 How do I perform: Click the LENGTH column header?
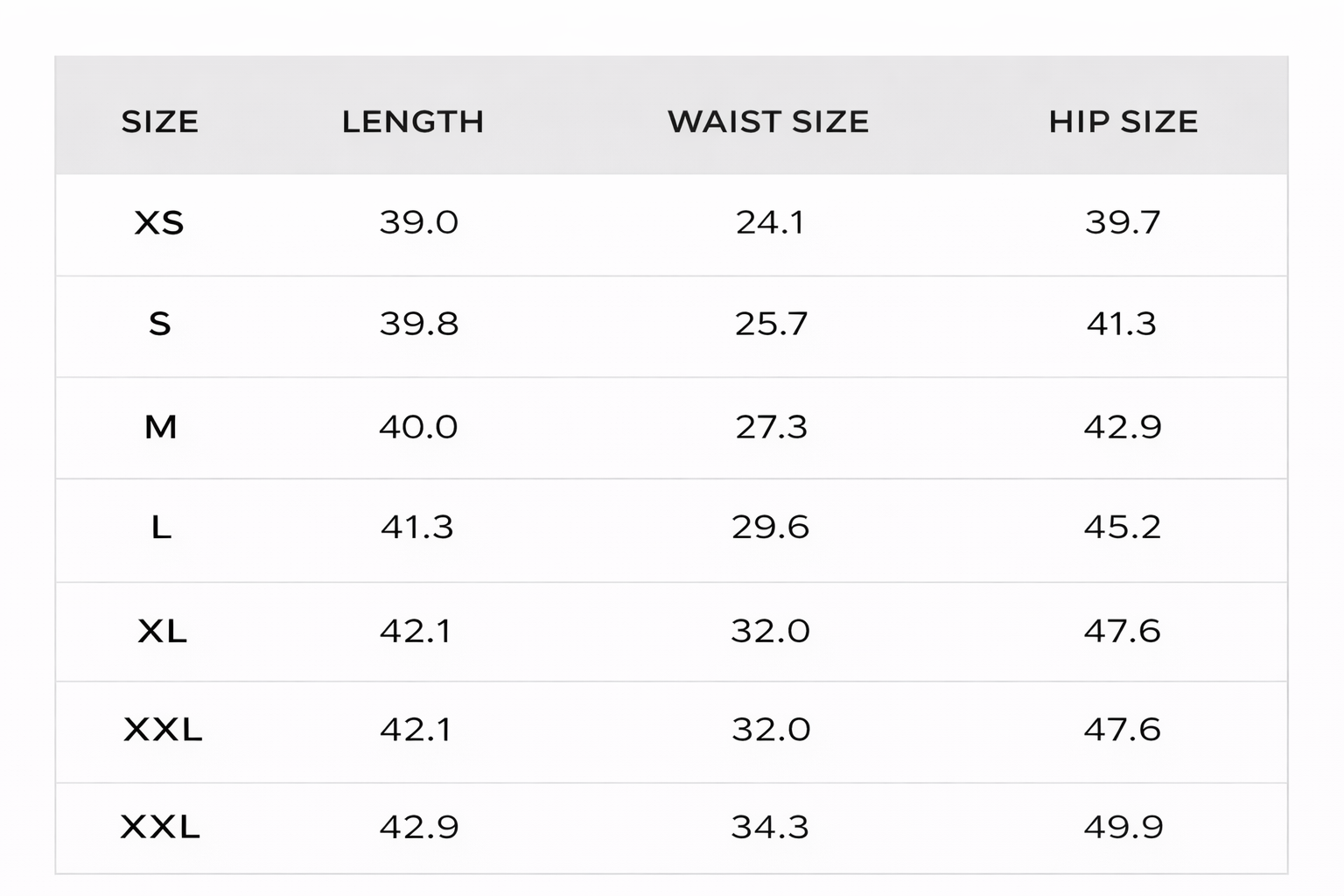click(413, 122)
